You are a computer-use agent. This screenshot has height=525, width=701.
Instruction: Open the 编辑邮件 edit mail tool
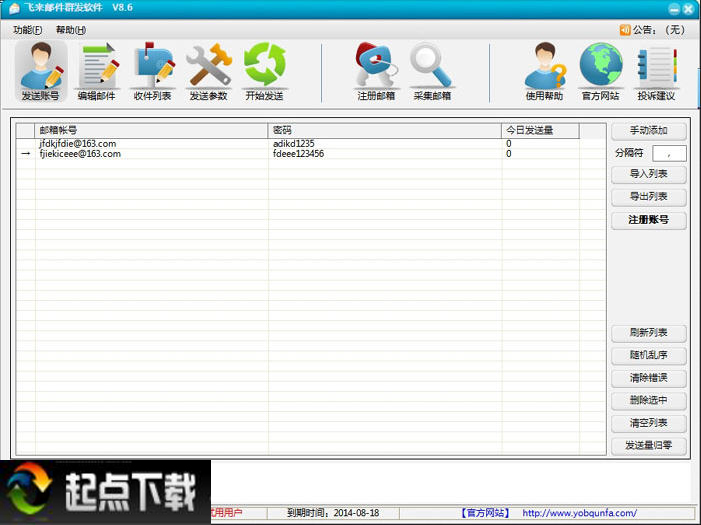[x=97, y=71]
